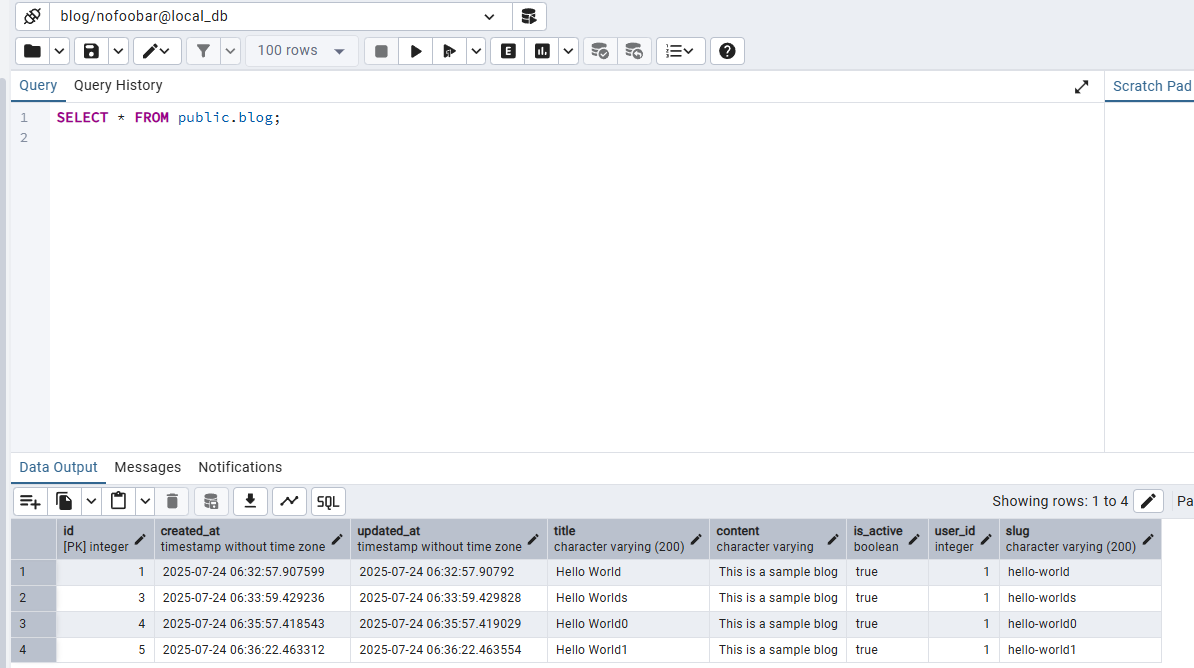Screen dimensions: 1194x668
Task: Click the execute query play button
Action: 416,51
